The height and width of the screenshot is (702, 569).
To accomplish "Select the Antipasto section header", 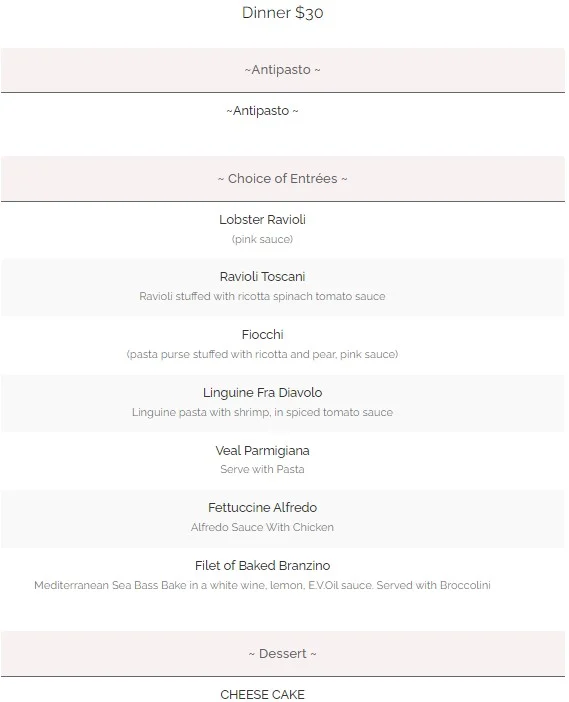I will pos(282,70).
